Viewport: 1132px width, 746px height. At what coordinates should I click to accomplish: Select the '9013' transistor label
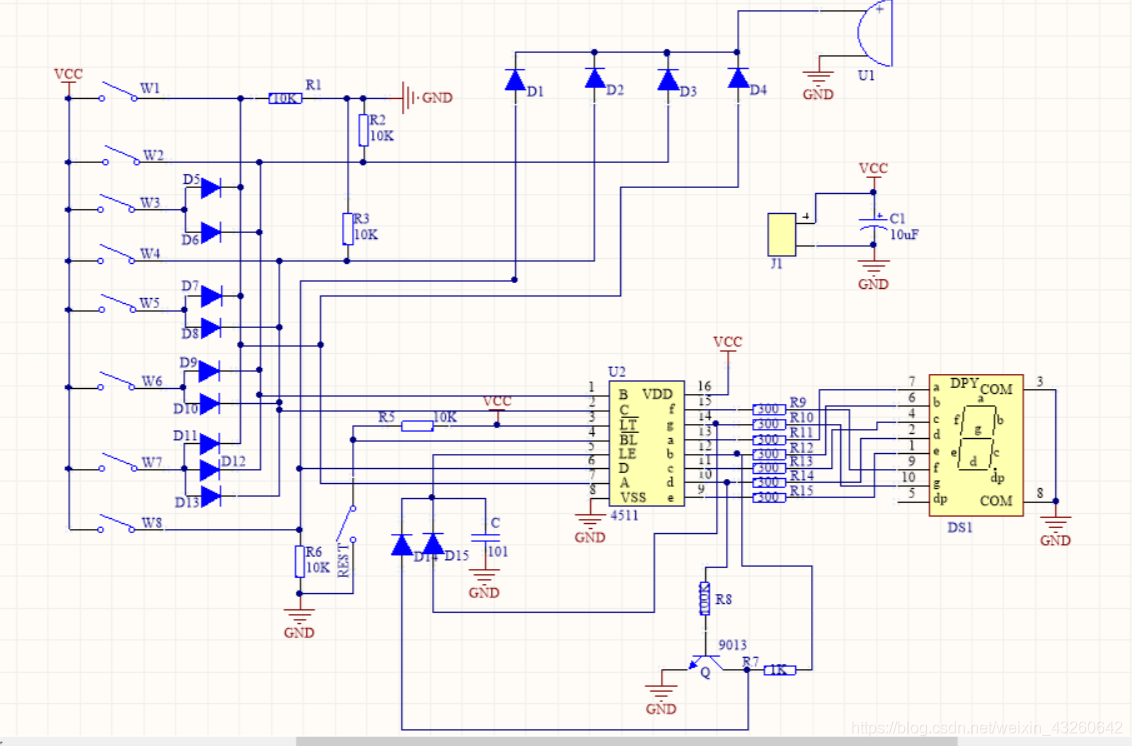[x=732, y=645]
